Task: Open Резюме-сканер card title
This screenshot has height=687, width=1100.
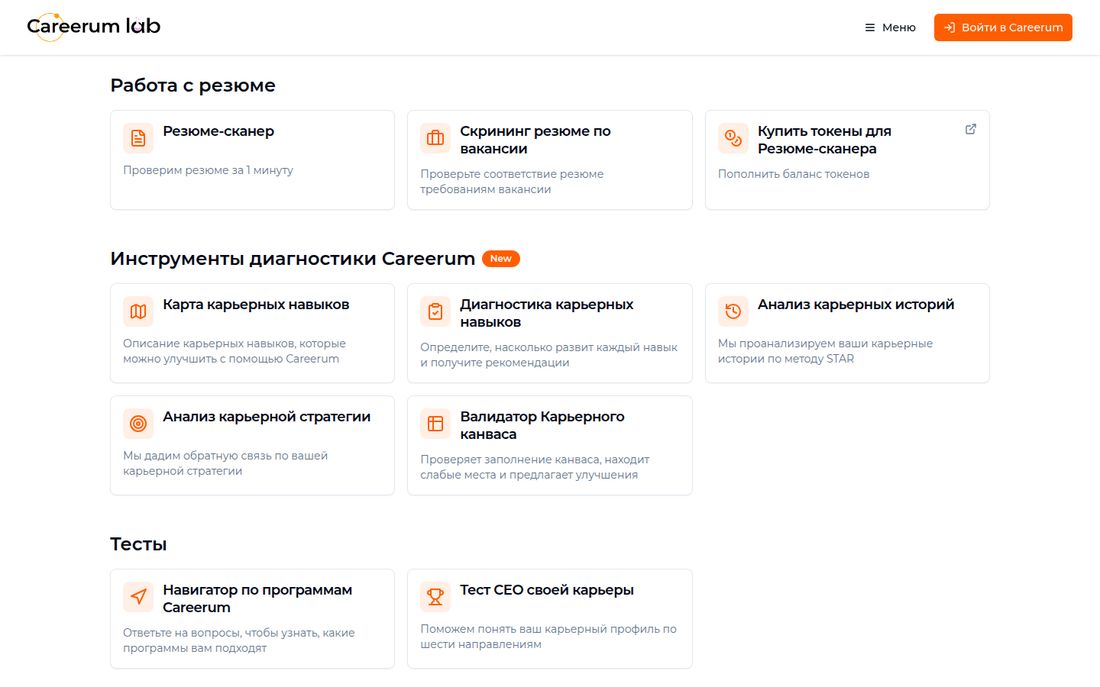Action: click(x=218, y=131)
